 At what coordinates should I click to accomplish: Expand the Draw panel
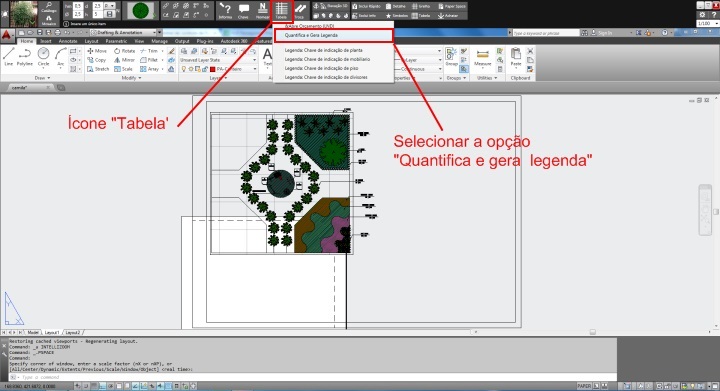point(42,78)
